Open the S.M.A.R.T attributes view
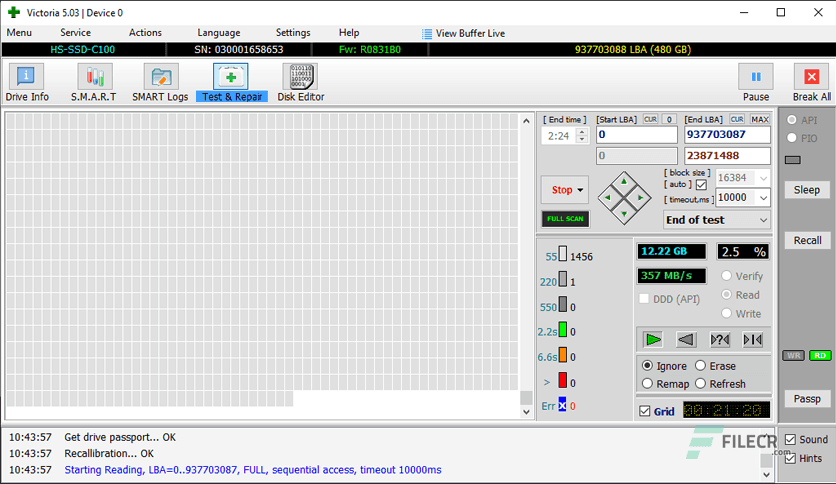This screenshot has width=836, height=484. pos(94,83)
